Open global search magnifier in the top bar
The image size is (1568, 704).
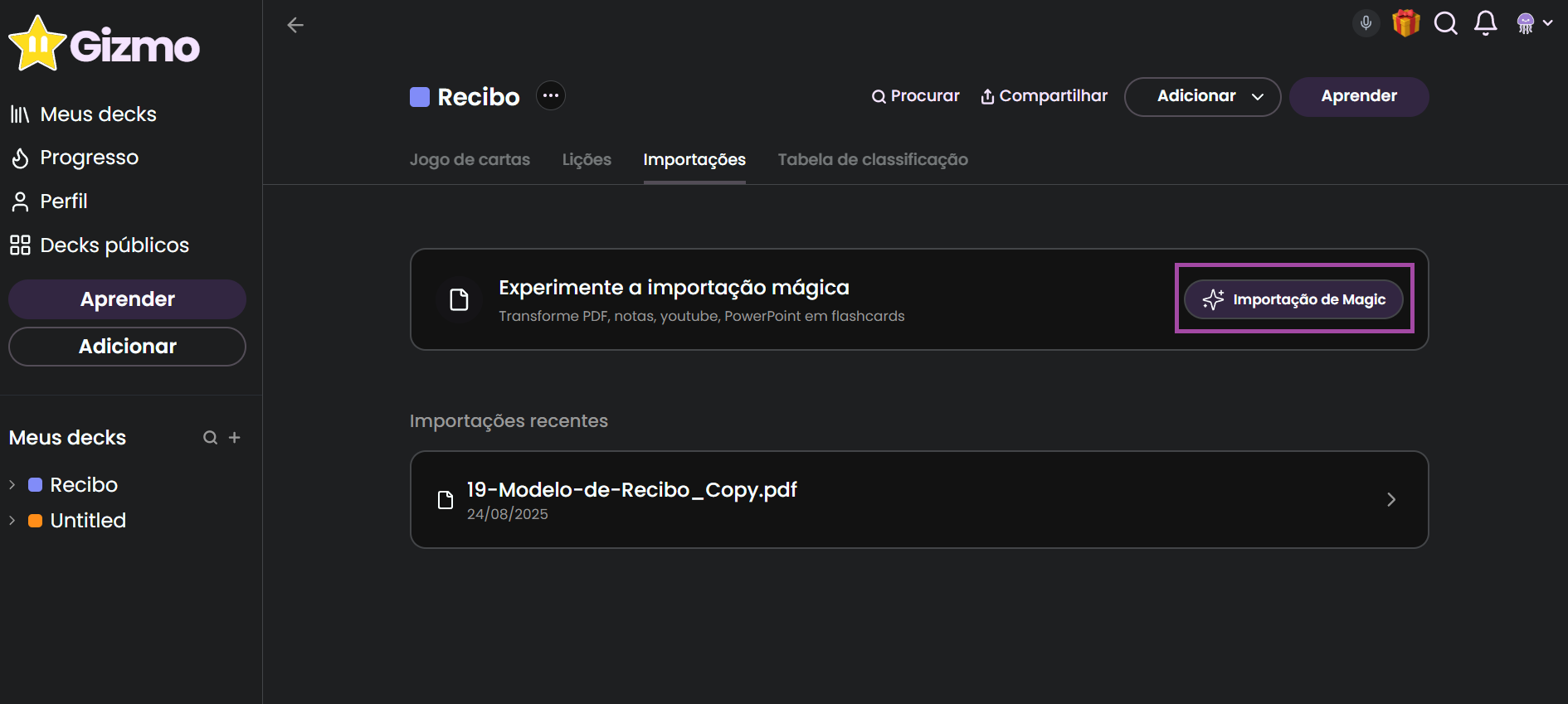[1446, 23]
